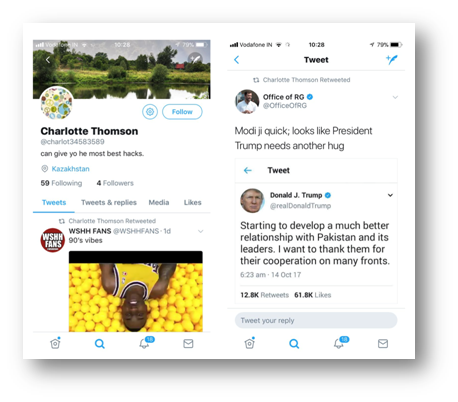This screenshot has height=402, width=458.
Task: Open Kazakhstan location link
Action: click(70, 169)
